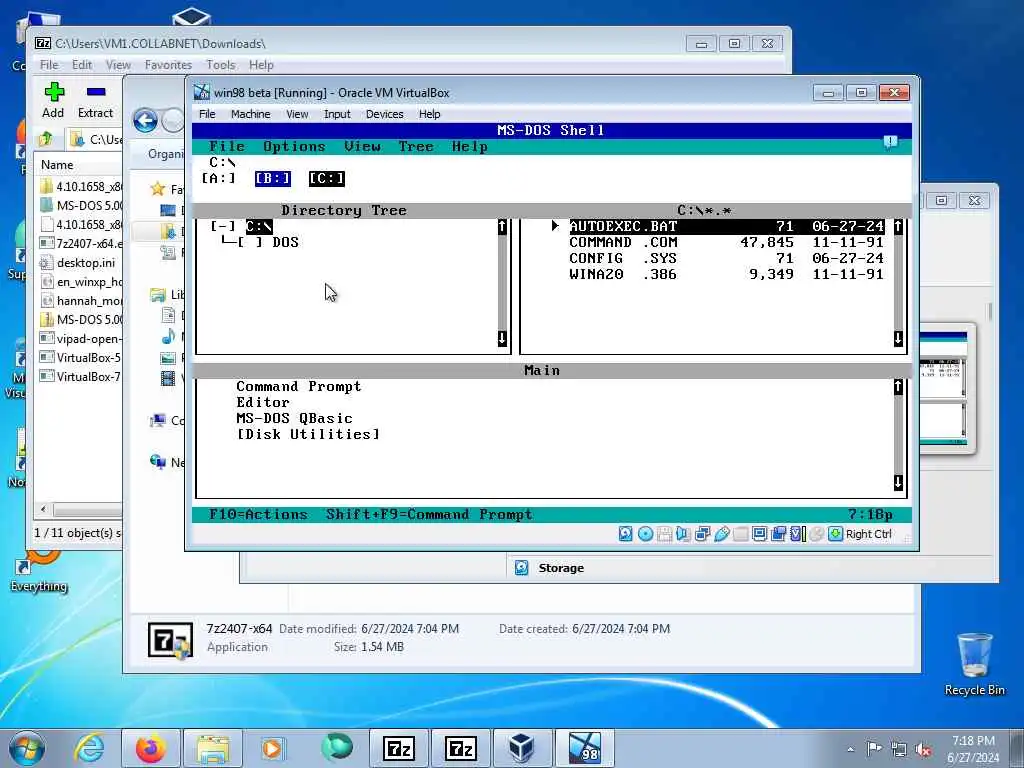This screenshot has width=1024, height=768.
Task: Click the Extract button in 7-Zip
Action: click(95, 100)
